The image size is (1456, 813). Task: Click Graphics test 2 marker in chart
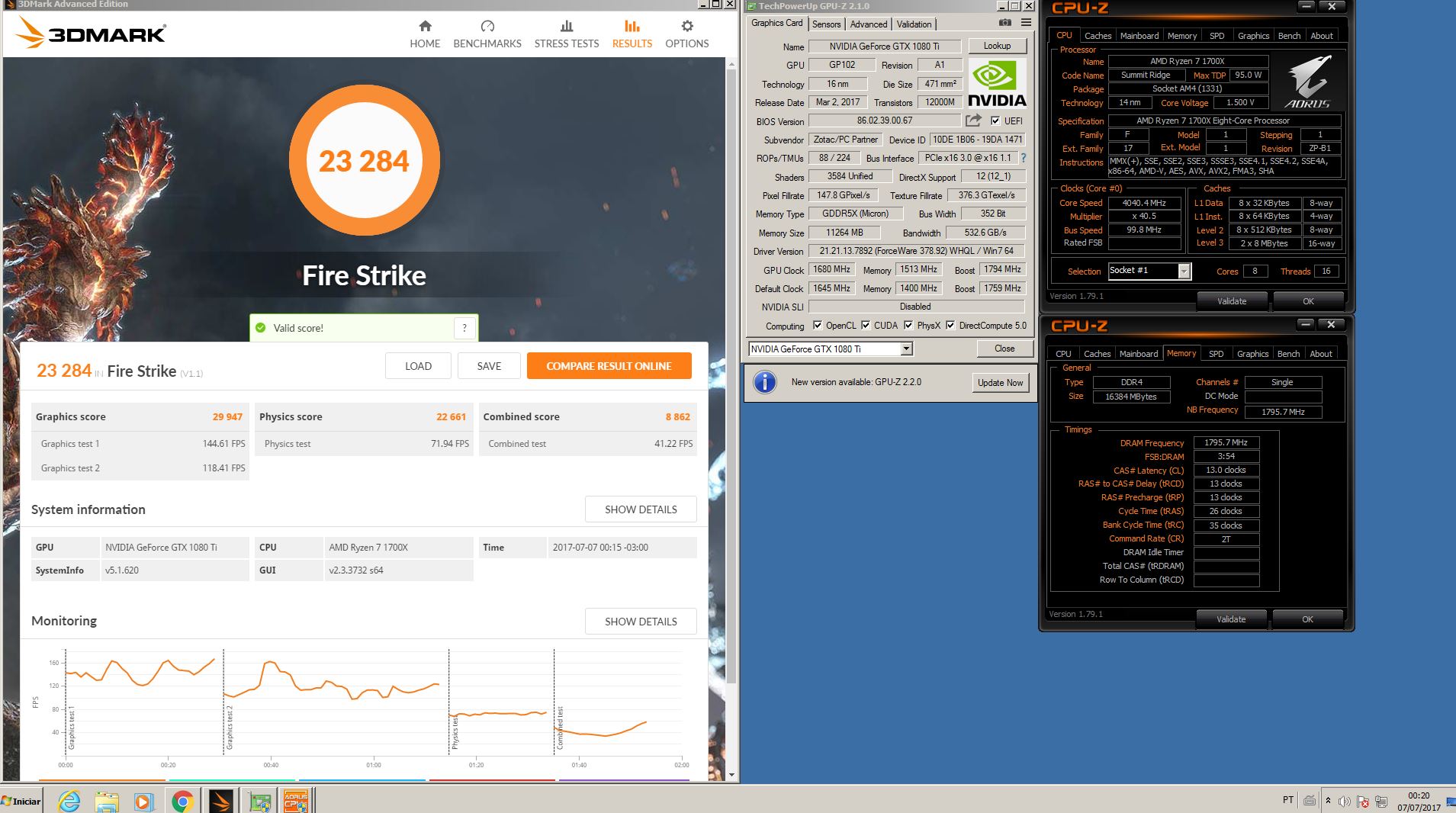click(230, 727)
